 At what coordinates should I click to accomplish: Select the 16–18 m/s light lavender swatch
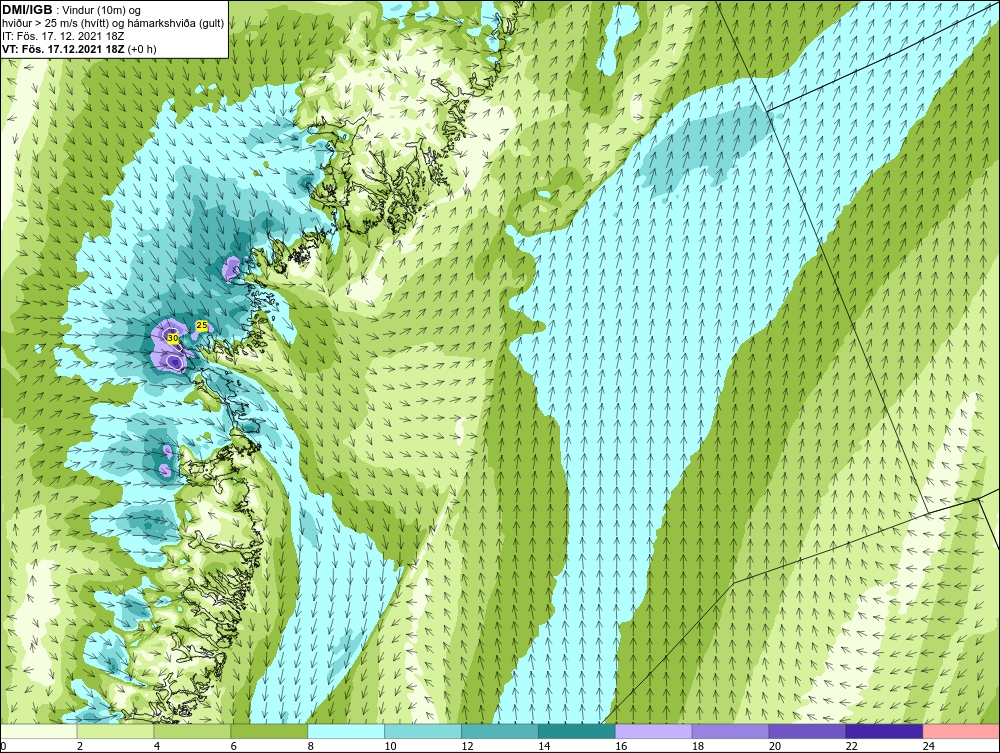654,731
